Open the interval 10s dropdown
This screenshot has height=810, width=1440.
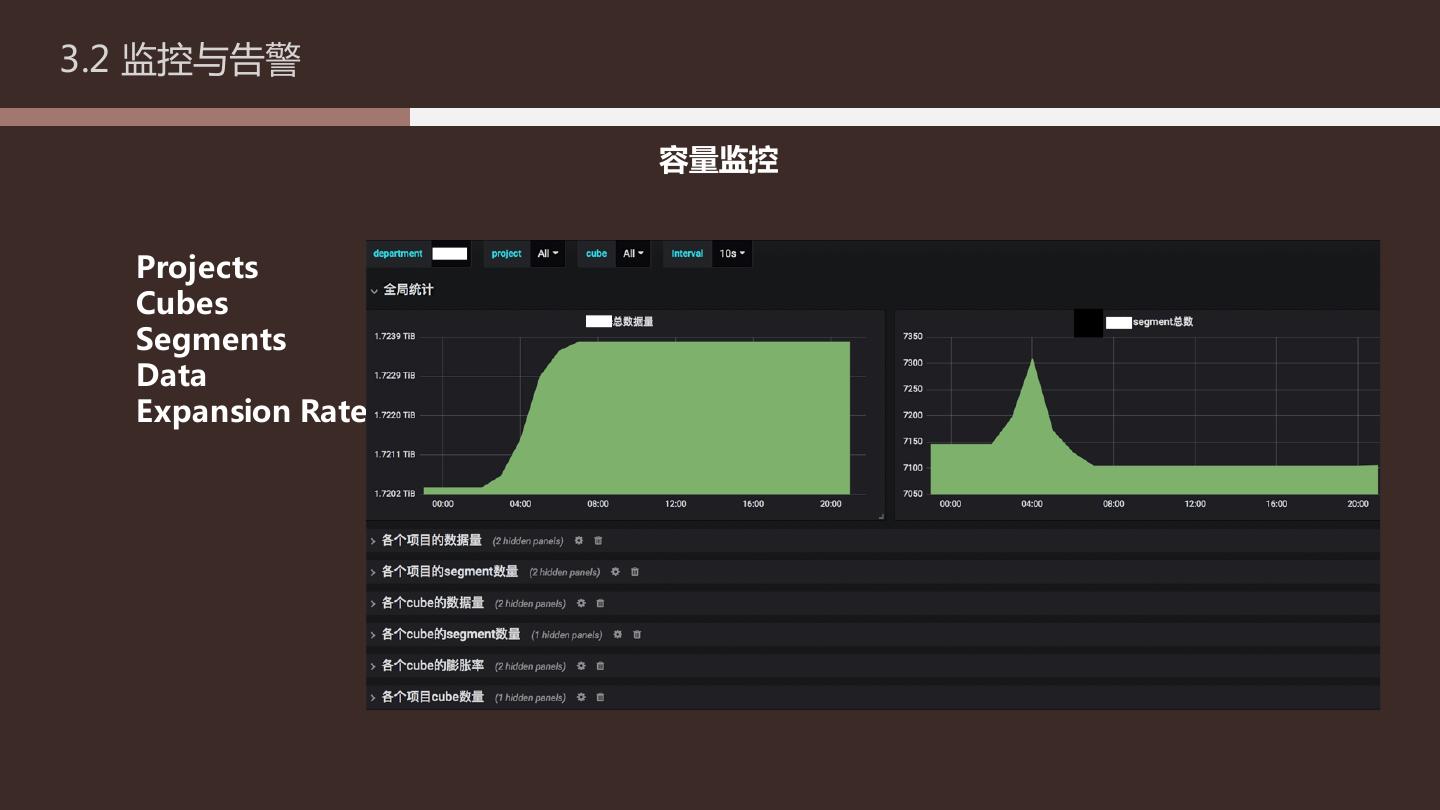(732, 254)
